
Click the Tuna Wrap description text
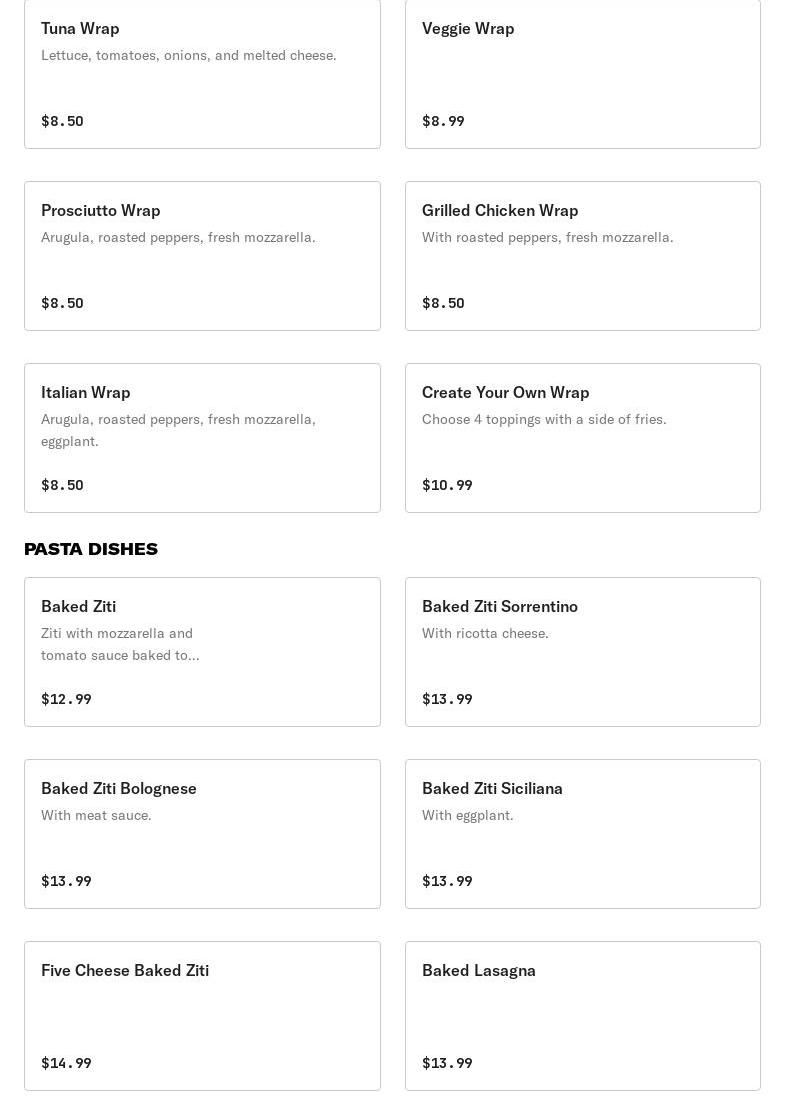click(x=188, y=55)
